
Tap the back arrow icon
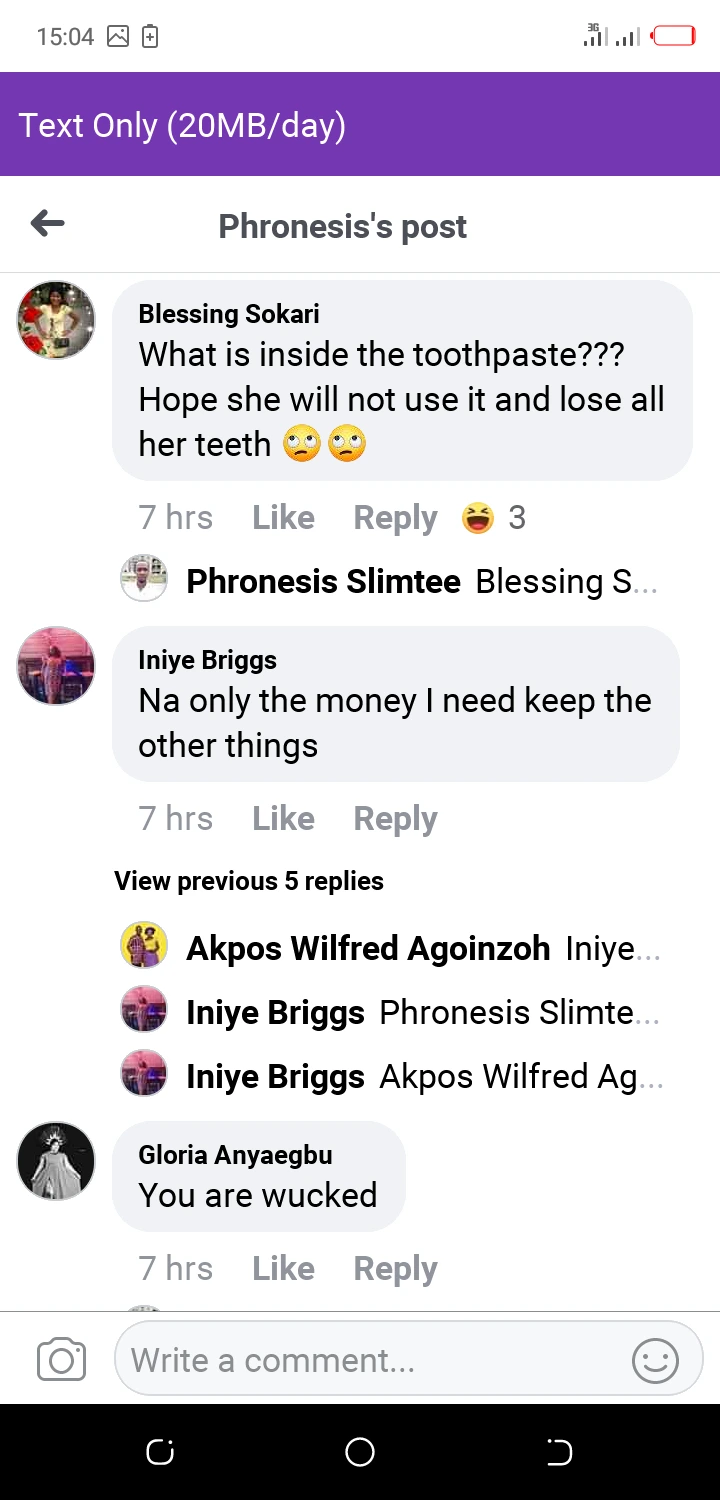(48, 224)
